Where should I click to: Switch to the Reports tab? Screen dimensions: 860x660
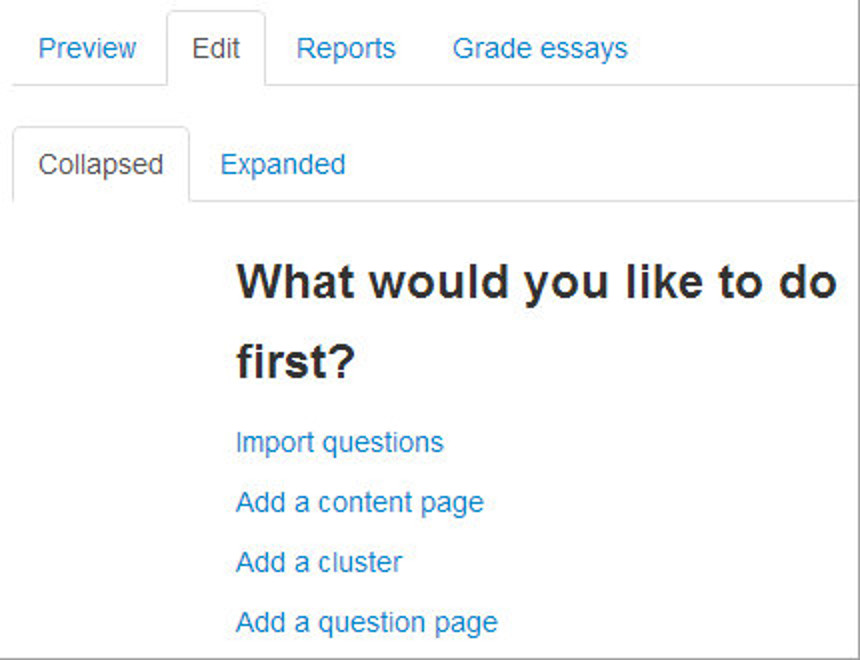346,48
